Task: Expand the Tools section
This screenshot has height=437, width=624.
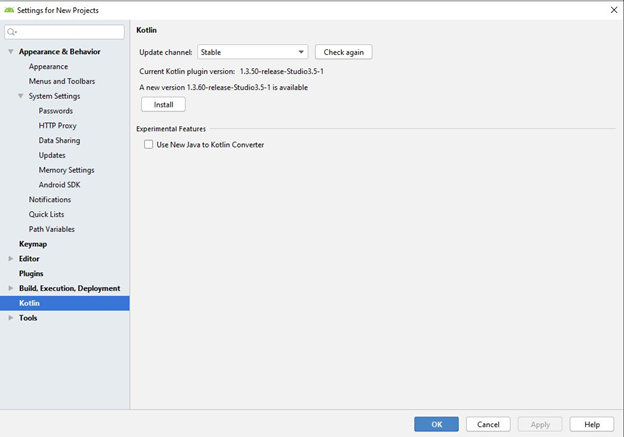Action: coord(11,318)
